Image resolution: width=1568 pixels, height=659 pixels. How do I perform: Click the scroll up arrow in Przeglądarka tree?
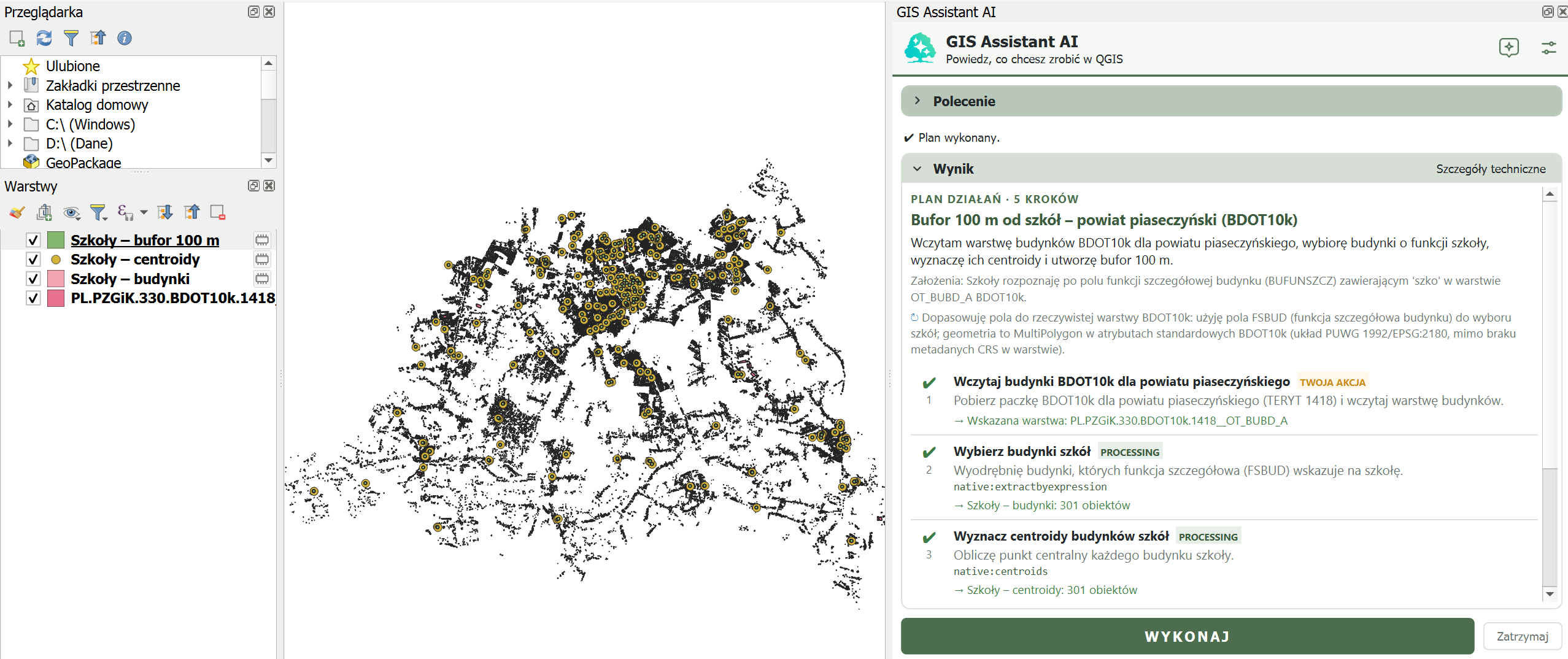pyautogui.click(x=268, y=63)
